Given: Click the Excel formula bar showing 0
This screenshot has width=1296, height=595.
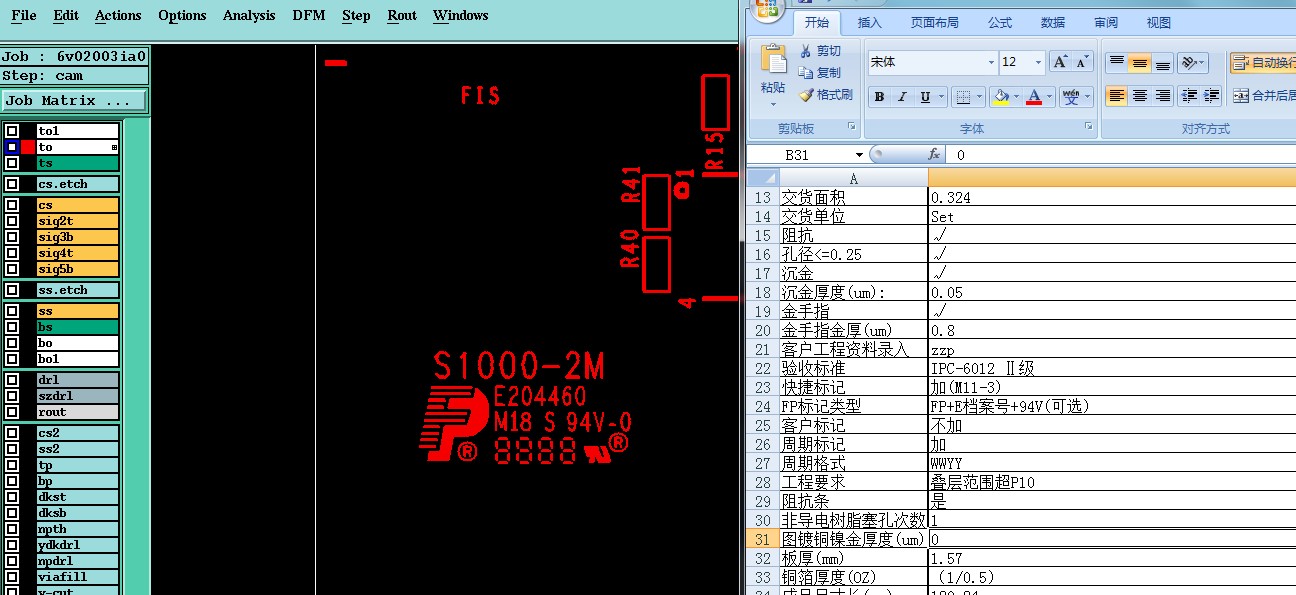Looking at the screenshot, I should tap(1123, 155).
